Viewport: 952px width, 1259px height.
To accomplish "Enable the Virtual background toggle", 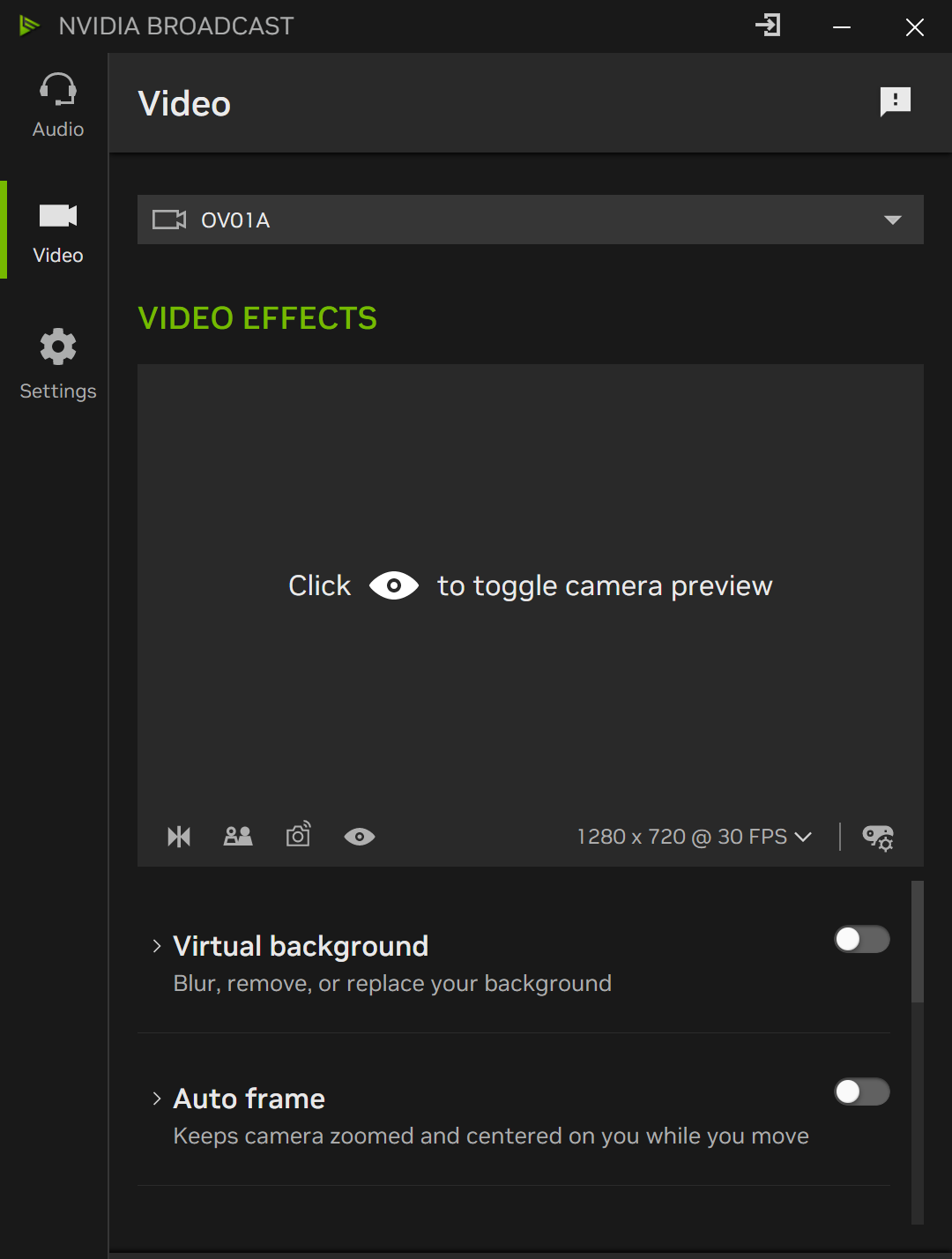I will (861, 940).
